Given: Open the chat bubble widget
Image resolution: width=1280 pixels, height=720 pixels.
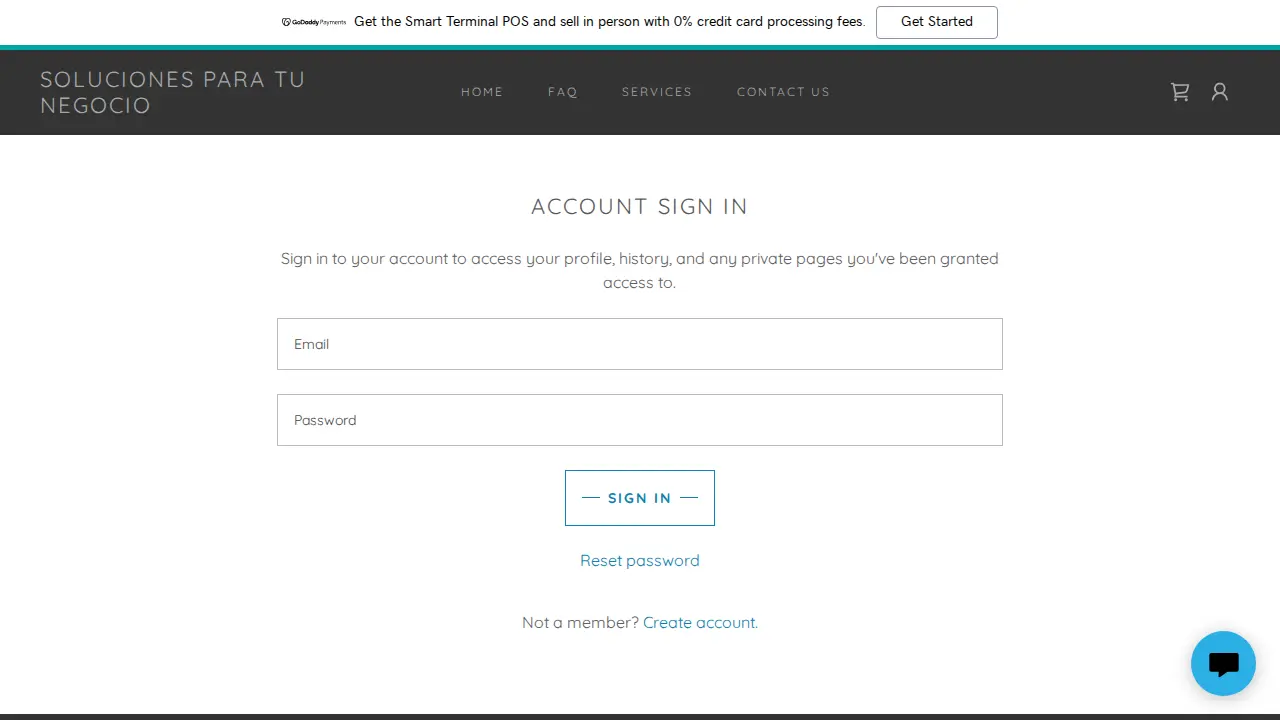Looking at the screenshot, I should [x=1223, y=663].
